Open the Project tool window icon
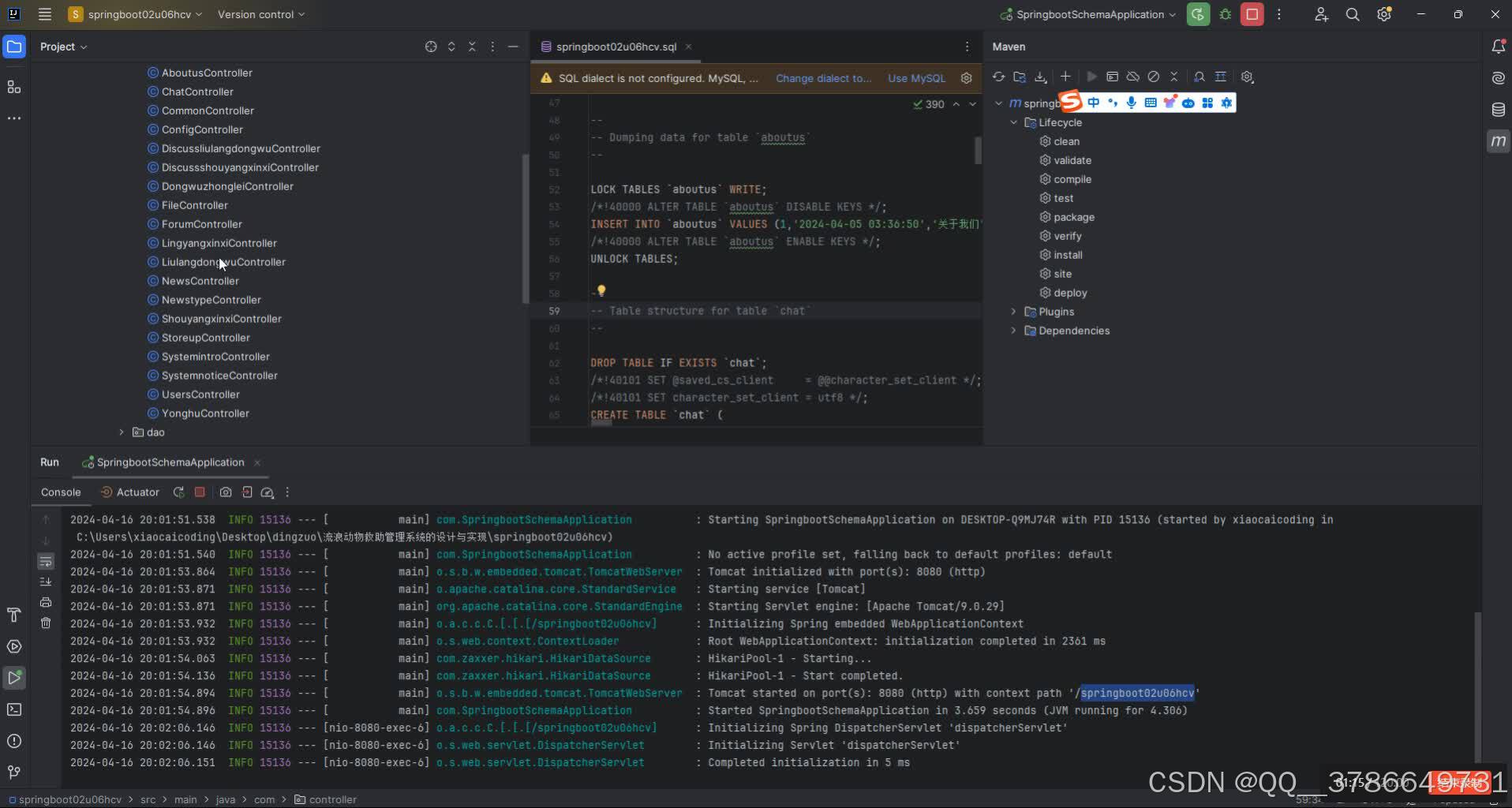 14,47
